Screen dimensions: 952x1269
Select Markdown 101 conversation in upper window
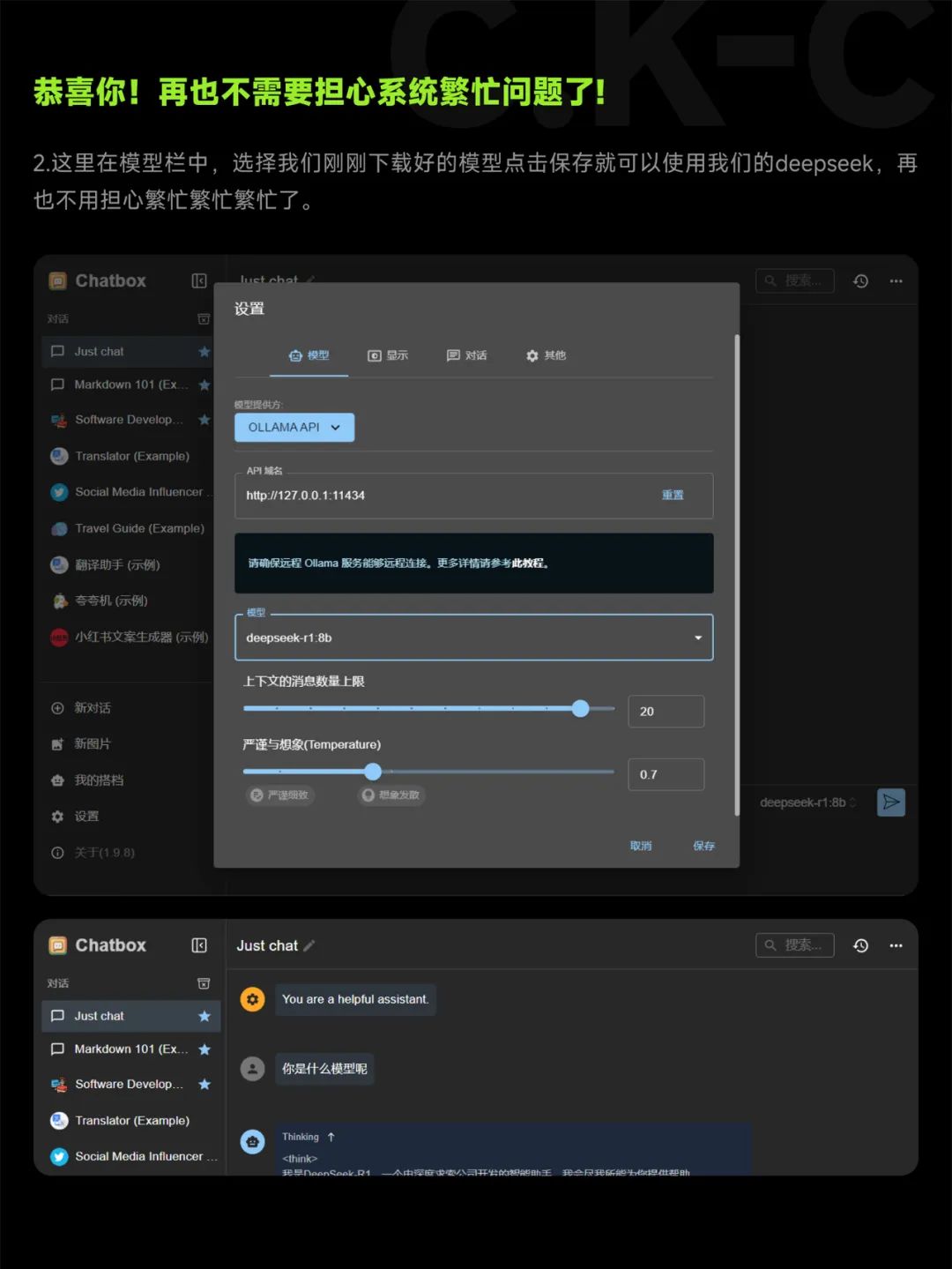pos(128,384)
